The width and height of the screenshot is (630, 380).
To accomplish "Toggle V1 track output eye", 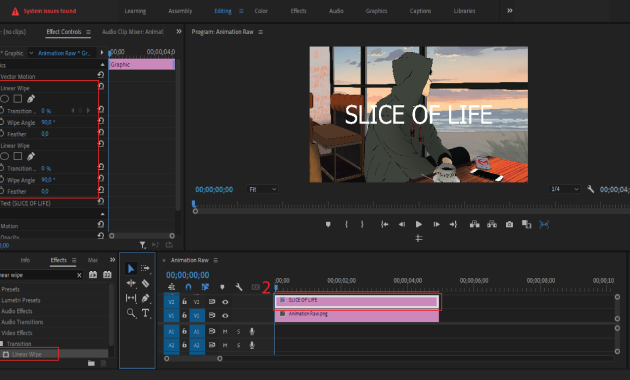I will point(225,315).
